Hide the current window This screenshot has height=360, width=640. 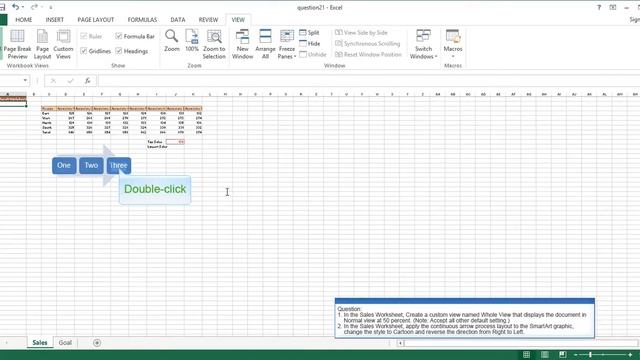(x=310, y=43)
